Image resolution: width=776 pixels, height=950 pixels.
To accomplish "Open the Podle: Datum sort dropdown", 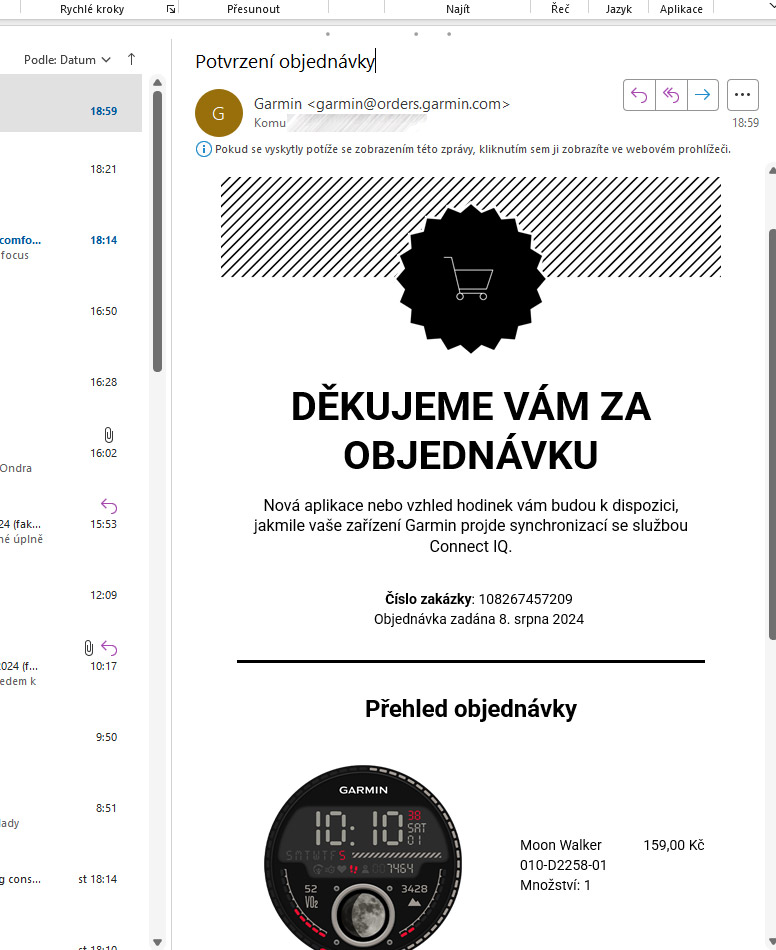I will [67, 59].
